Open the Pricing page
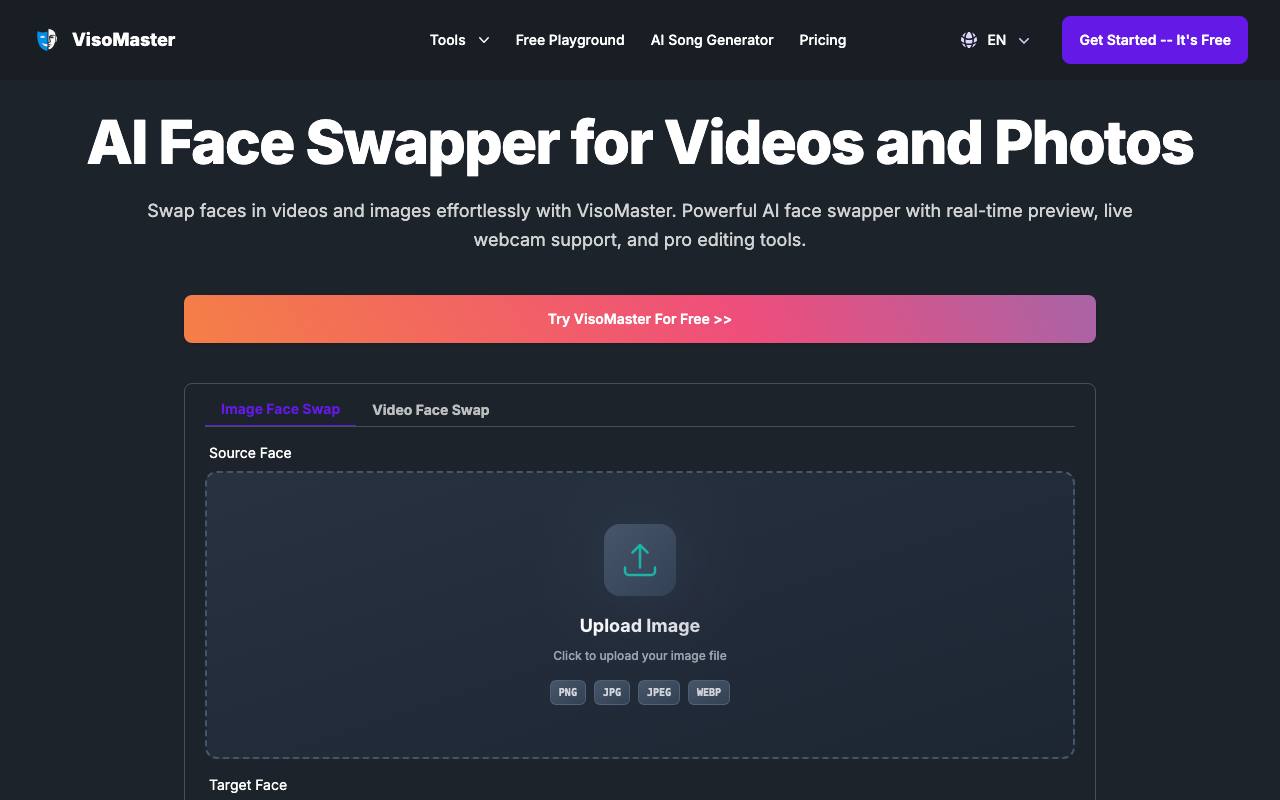1280x800 pixels. click(823, 40)
